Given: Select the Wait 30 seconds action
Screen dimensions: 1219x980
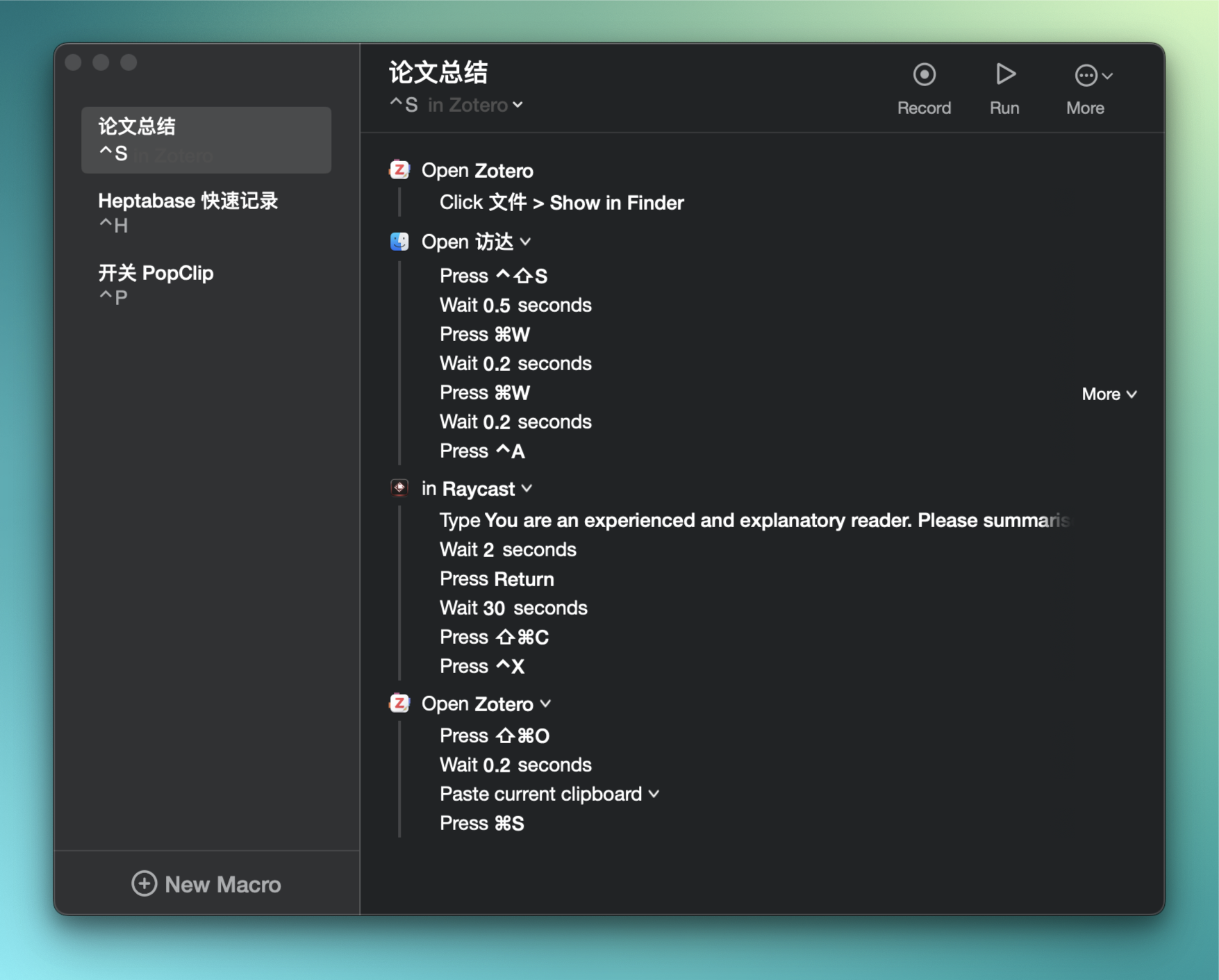Looking at the screenshot, I should click(513, 608).
